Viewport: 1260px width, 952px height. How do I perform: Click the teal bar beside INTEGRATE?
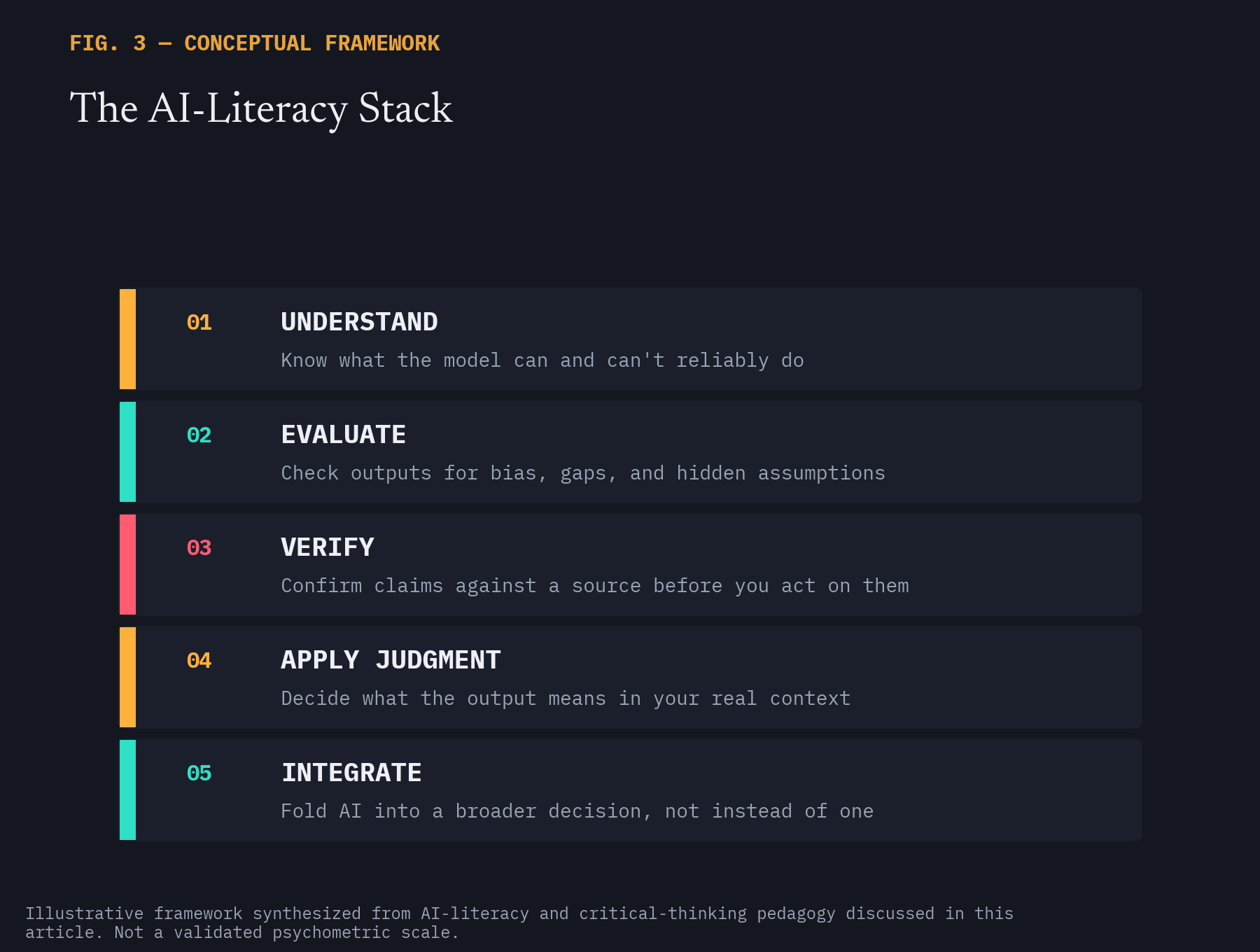click(127, 790)
